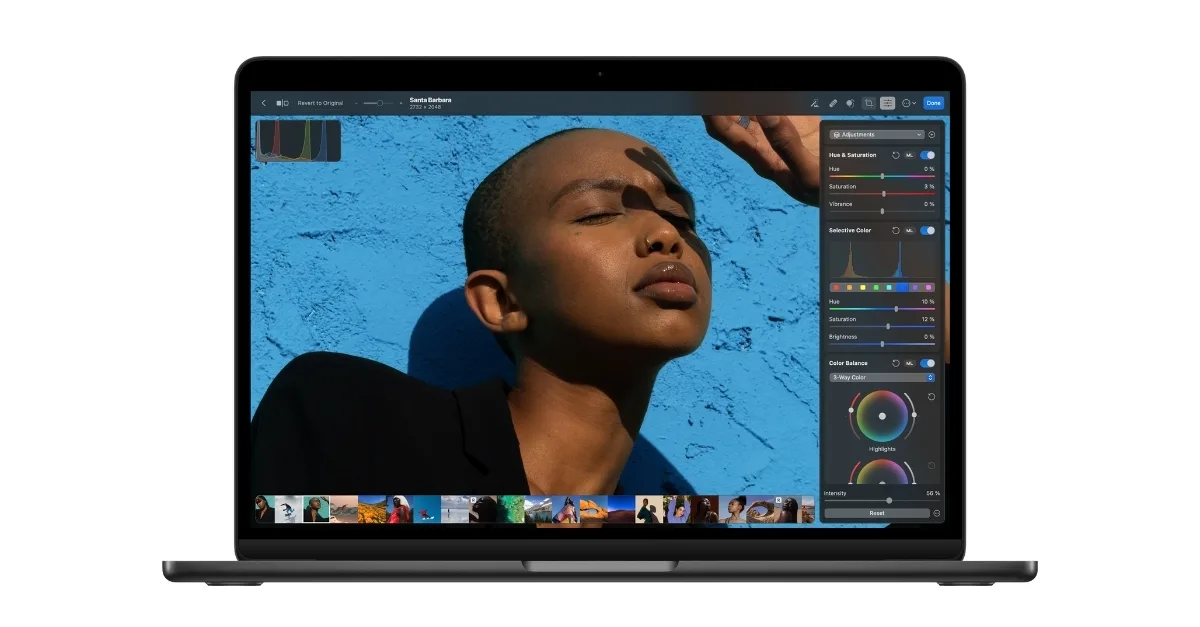Adjust Selective Color Saturation slider
1200x627 pixels.
pos(882,326)
